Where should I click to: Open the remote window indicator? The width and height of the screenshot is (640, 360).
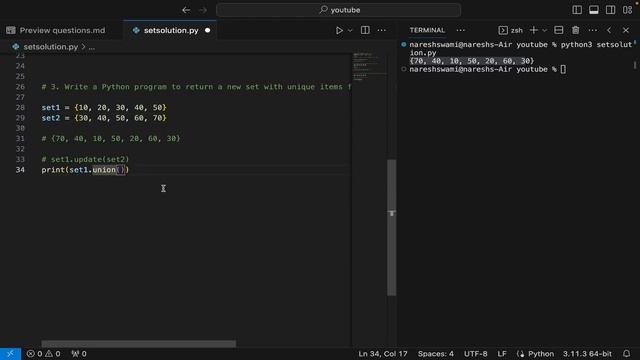tap(10, 353)
